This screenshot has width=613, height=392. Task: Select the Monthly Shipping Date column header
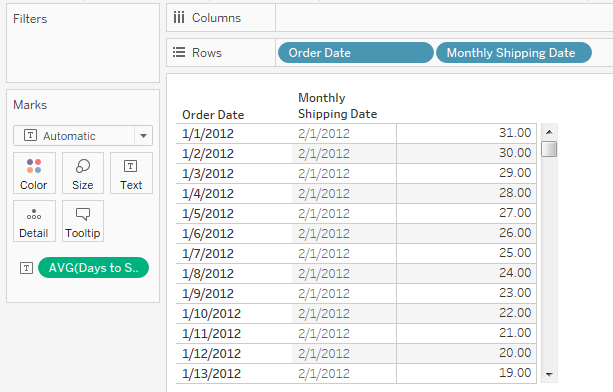coord(337,106)
